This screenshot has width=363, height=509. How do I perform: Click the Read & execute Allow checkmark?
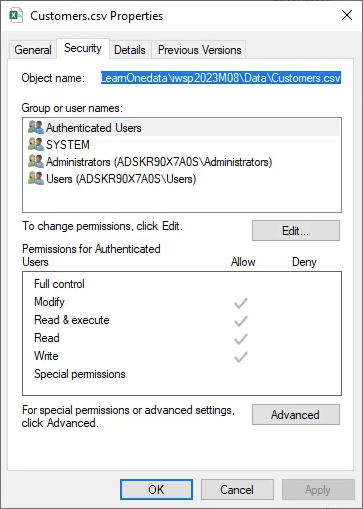pos(241,321)
